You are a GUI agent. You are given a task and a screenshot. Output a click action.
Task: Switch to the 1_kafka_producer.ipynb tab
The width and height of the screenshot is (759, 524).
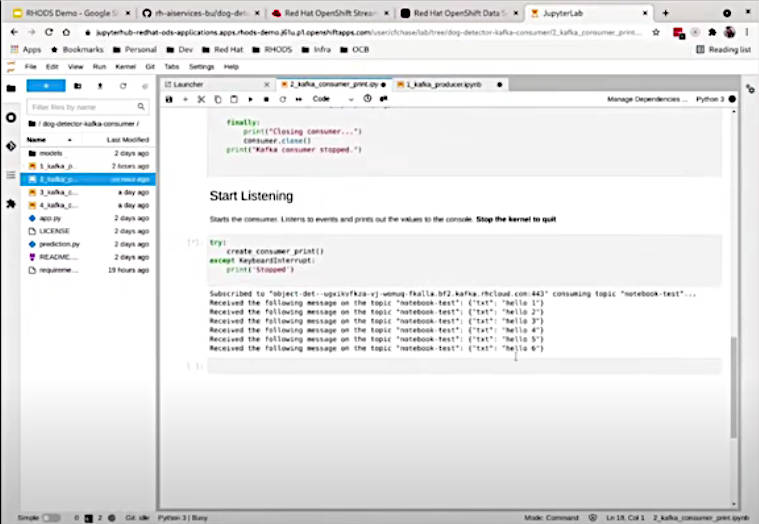(443, 85)
